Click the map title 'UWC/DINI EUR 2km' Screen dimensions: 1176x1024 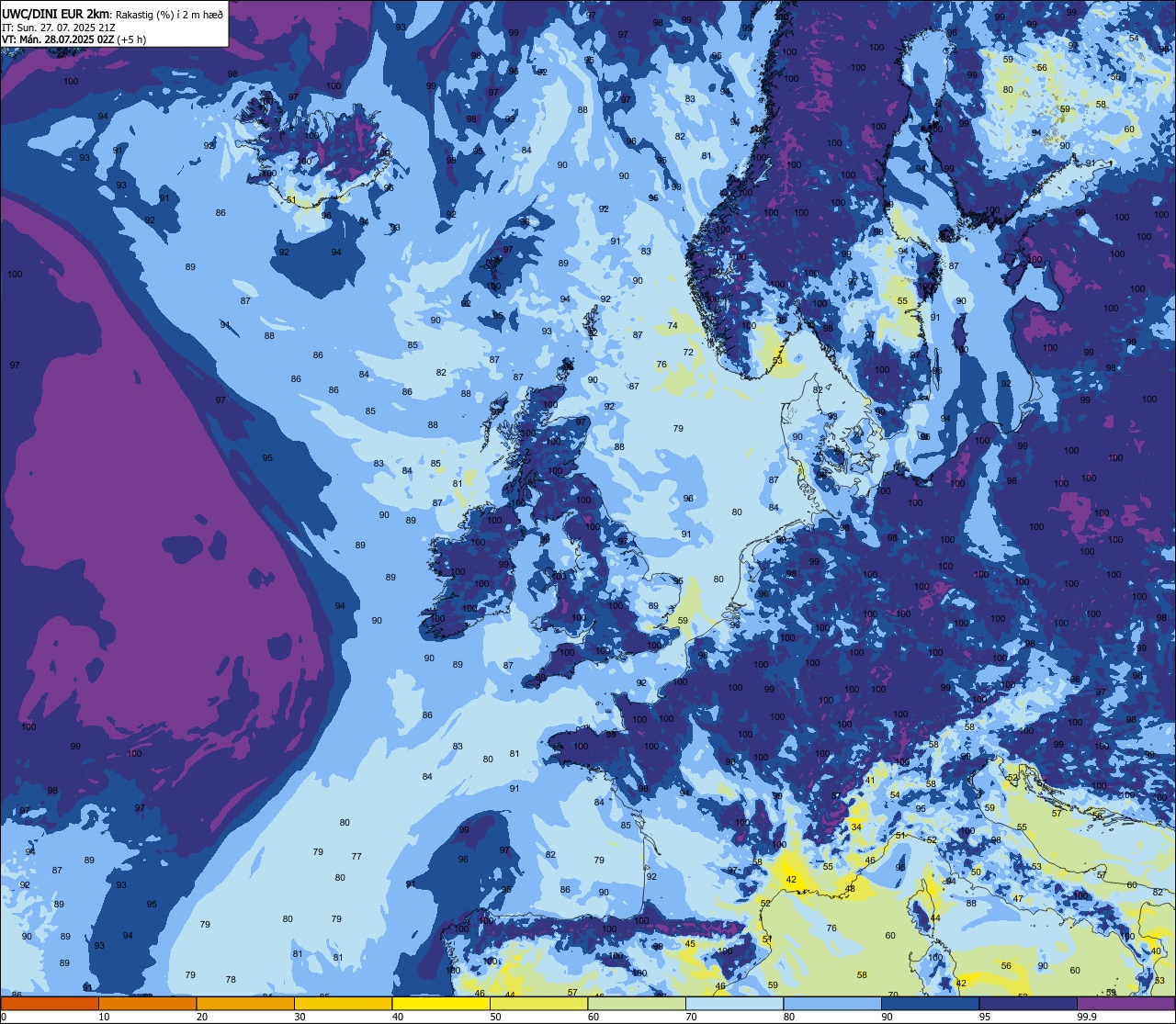pyautogui.click(x=55, y=13)
